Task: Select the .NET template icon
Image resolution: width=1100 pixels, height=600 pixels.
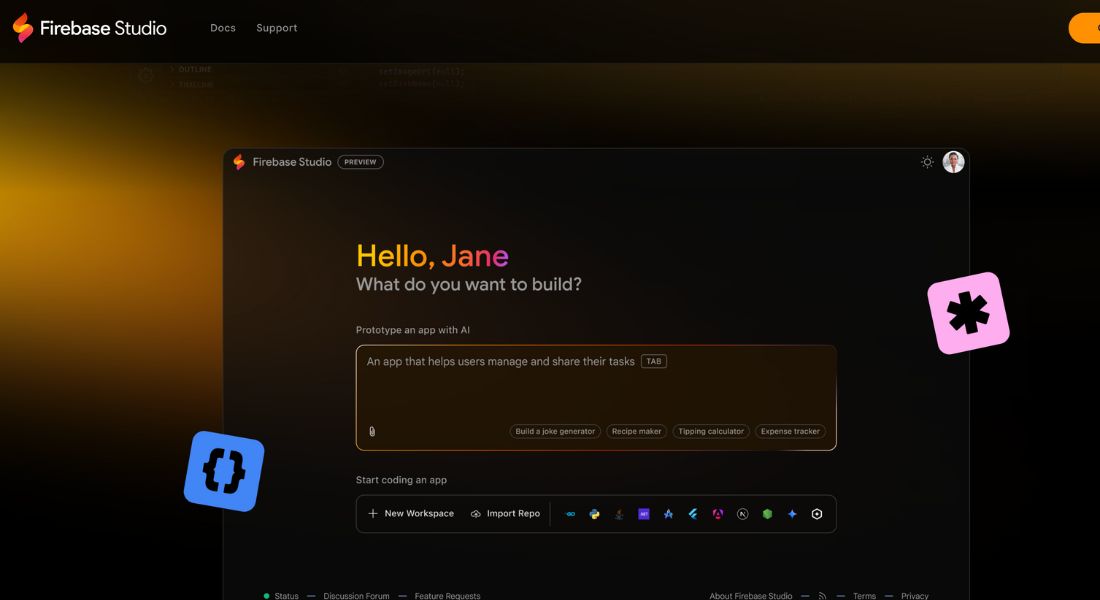Action: (x=643, y=514)
